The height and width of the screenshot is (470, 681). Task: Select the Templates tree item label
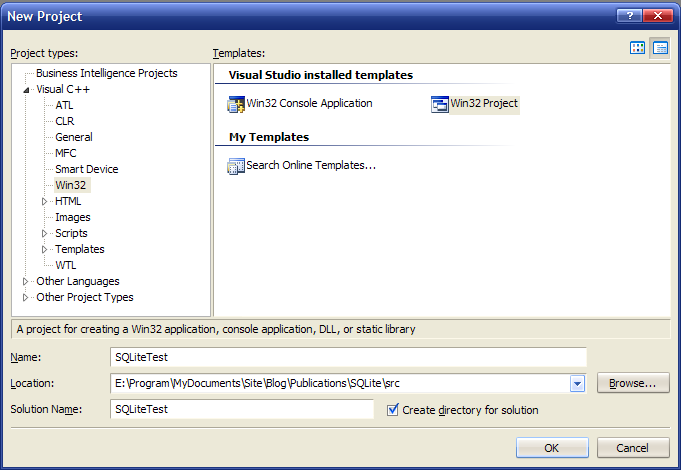pos(80,250)
